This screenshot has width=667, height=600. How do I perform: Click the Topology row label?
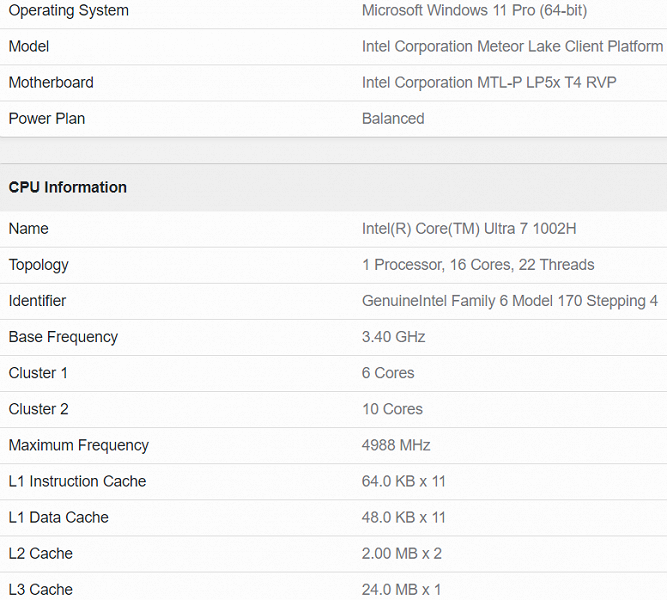(39, 265)
